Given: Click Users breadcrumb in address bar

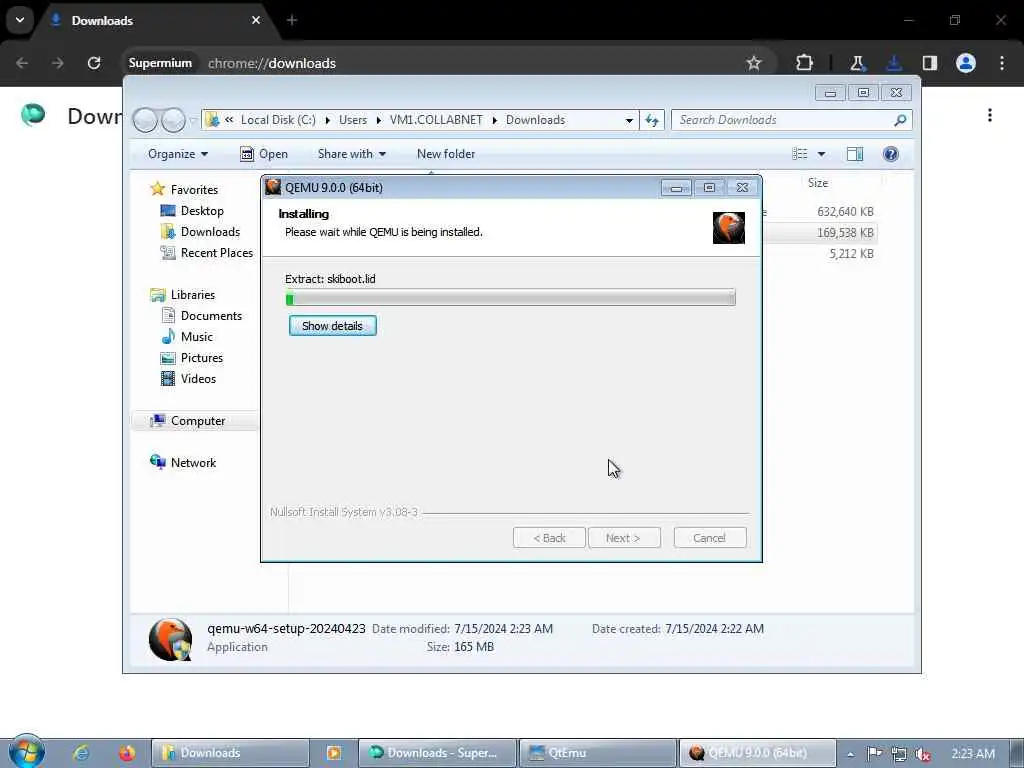Looking at the screenshot, I should [353, 120].
